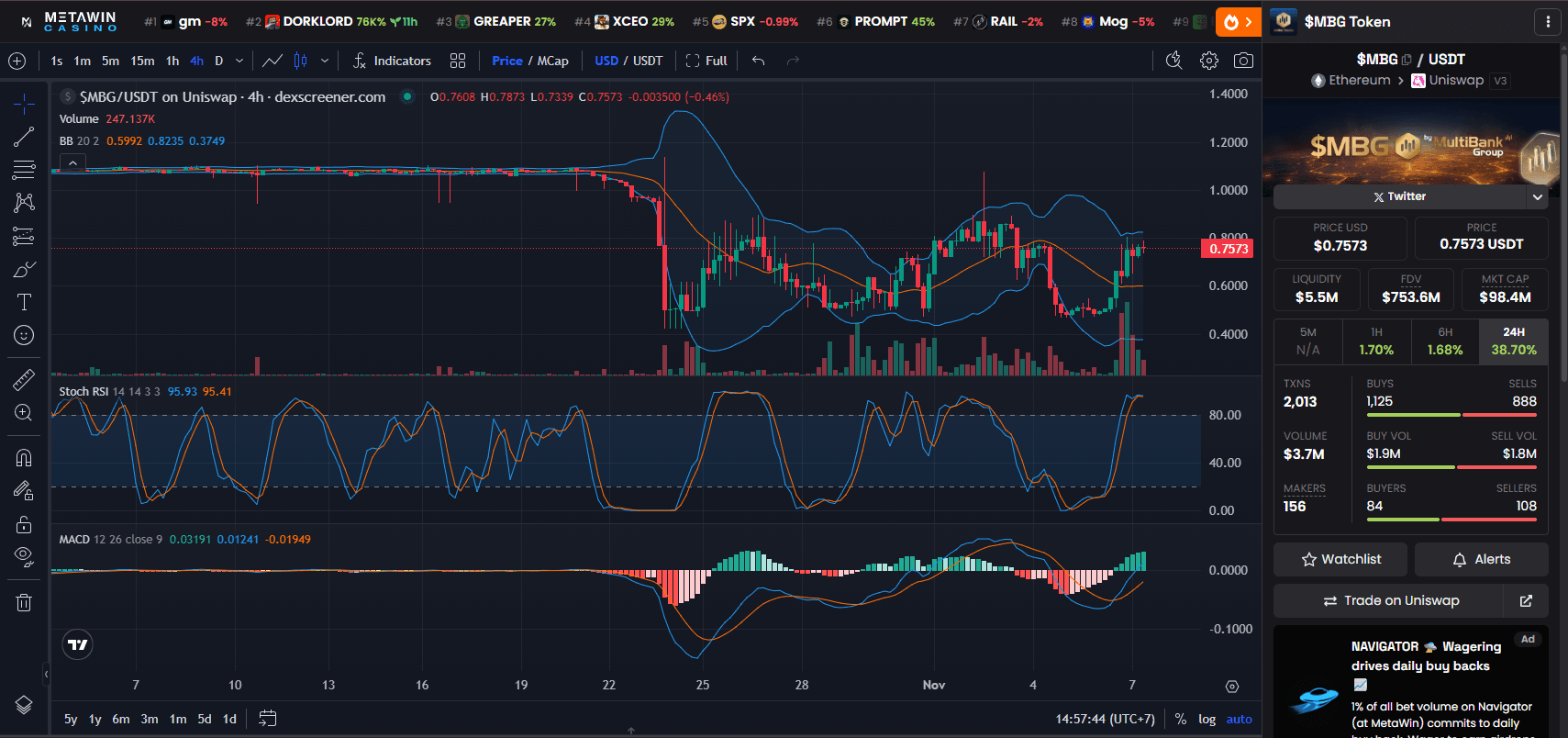This screenshot has width=1568, height=738.
Task: Activate the zoom in tool
Action: 24,413
